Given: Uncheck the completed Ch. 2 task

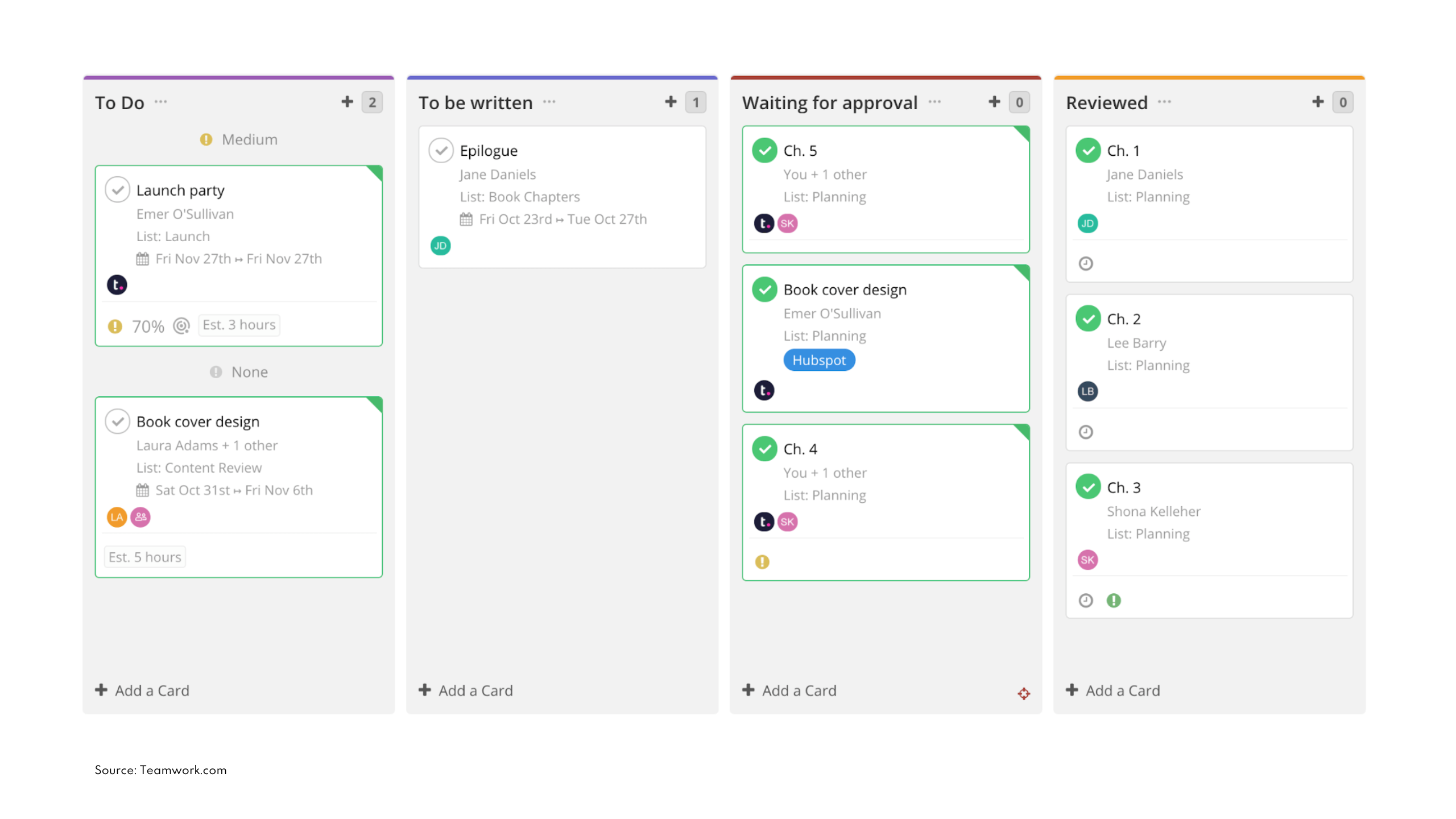Looking at the screenshot, I should [x=1088, y=319].
